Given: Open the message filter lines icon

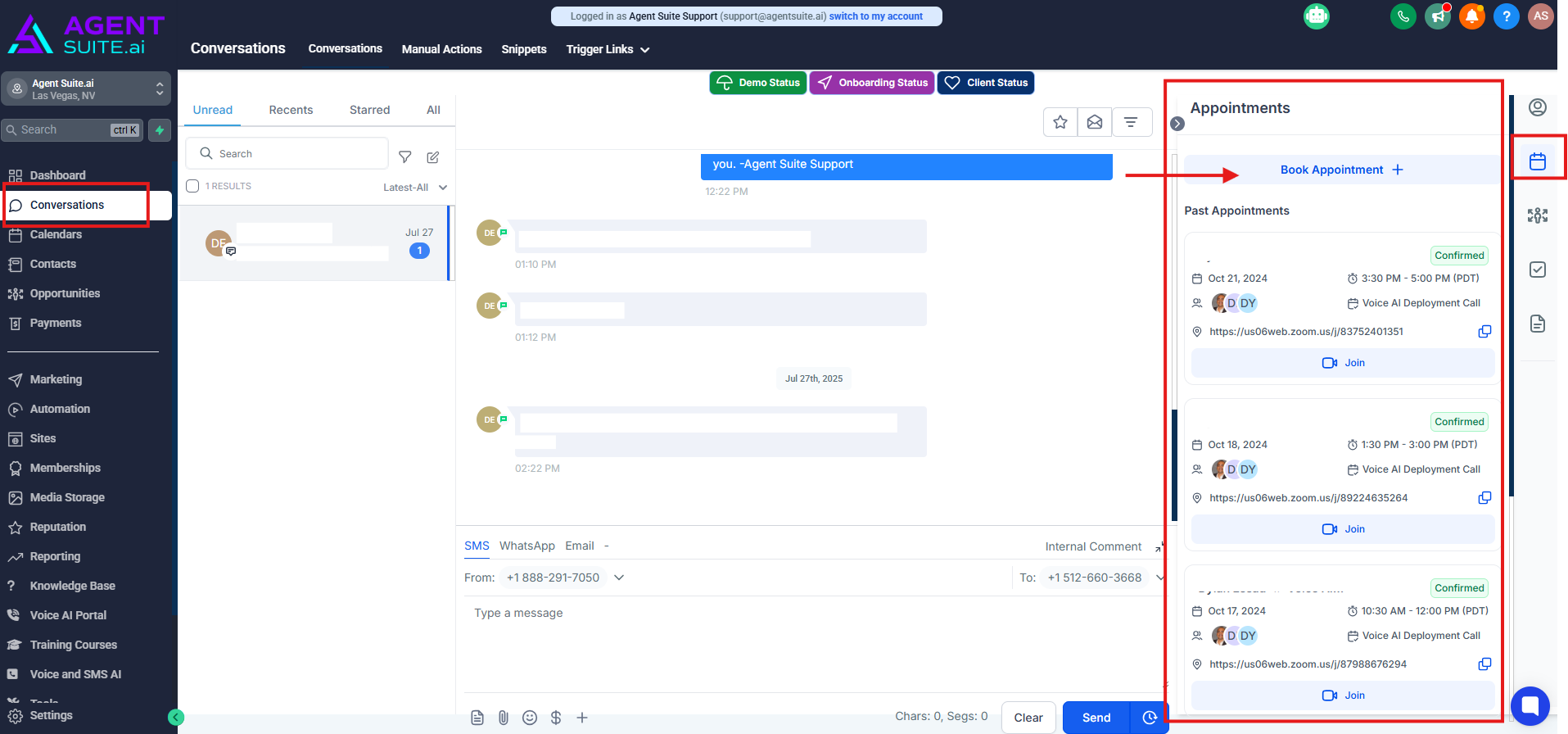Looking at the screenshot, I should [x=1131, y=122].
